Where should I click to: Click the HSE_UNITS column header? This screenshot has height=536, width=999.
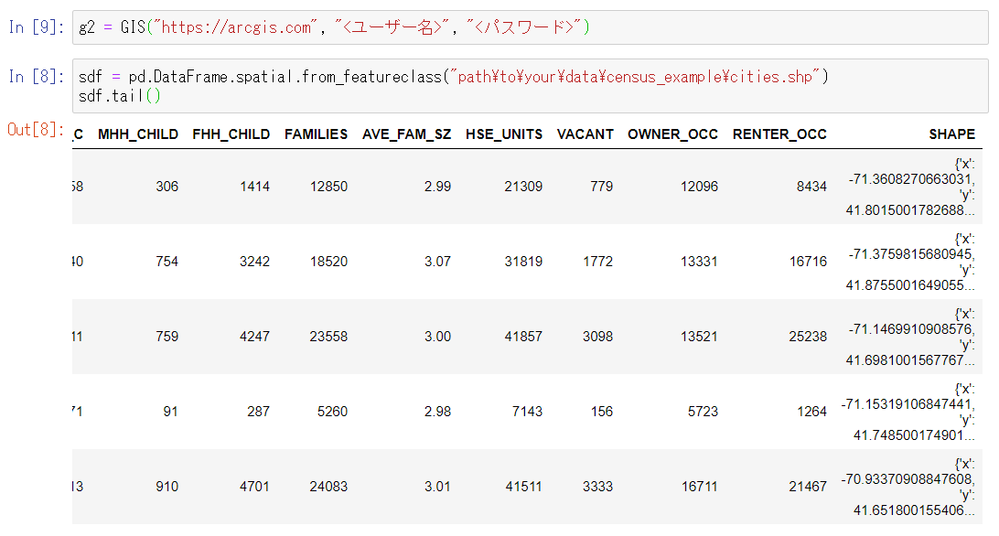504,134
